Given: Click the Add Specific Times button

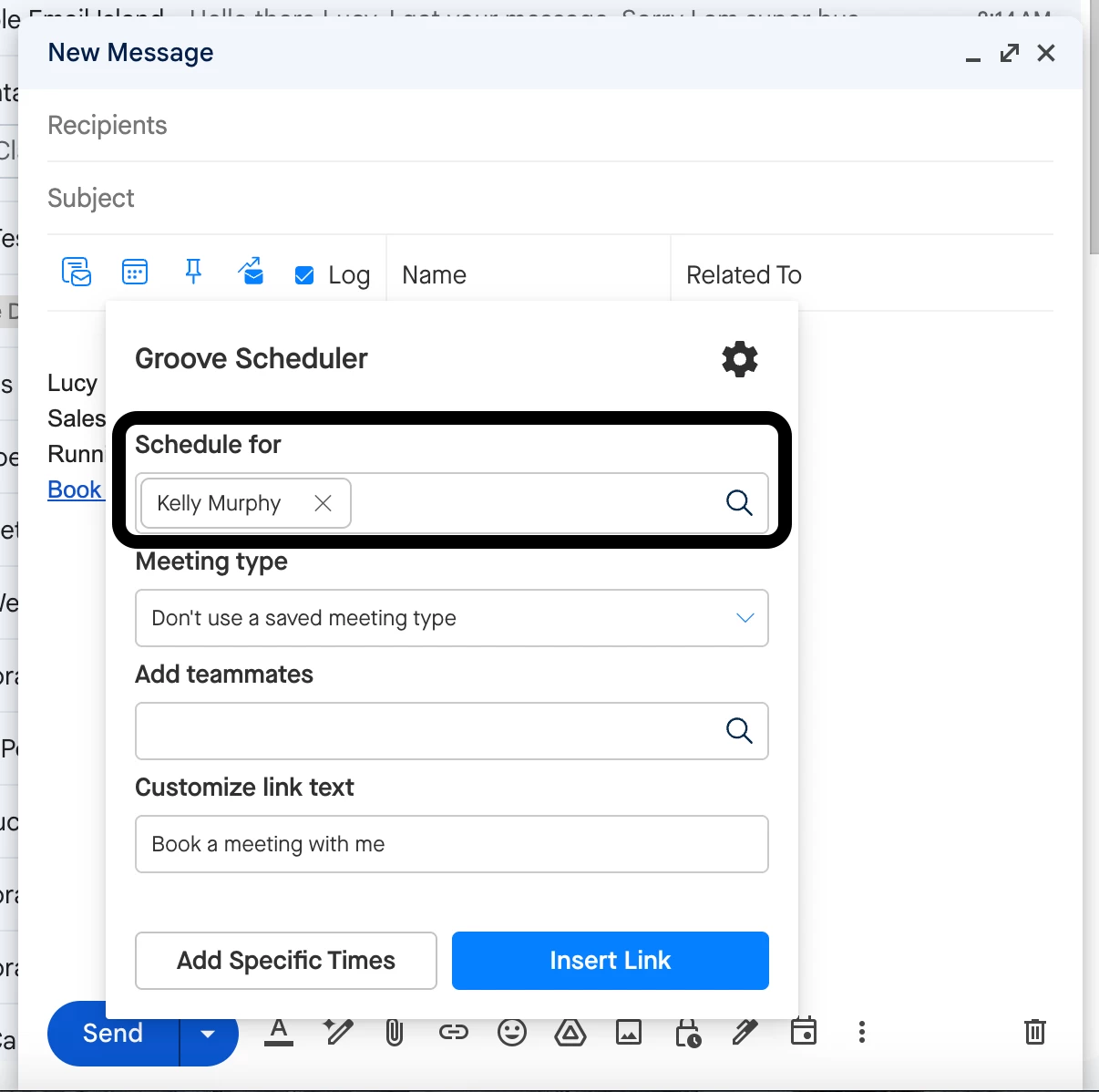Looking at the screenshot, I should (286, 961).
